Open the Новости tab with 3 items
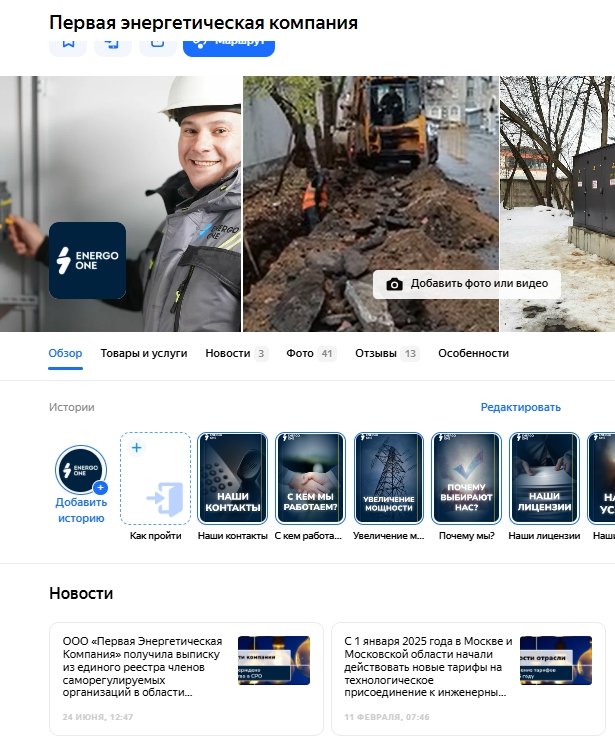The image size is (615, 738). point(236,353)
